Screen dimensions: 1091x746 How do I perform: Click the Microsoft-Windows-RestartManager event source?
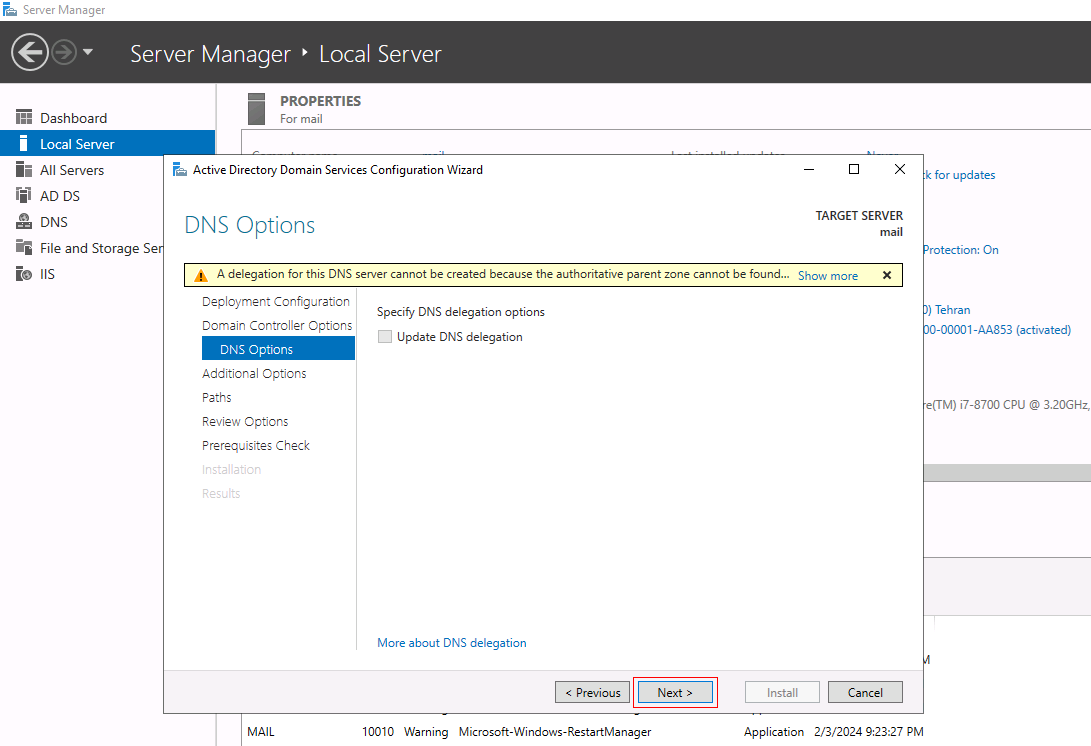555,731
